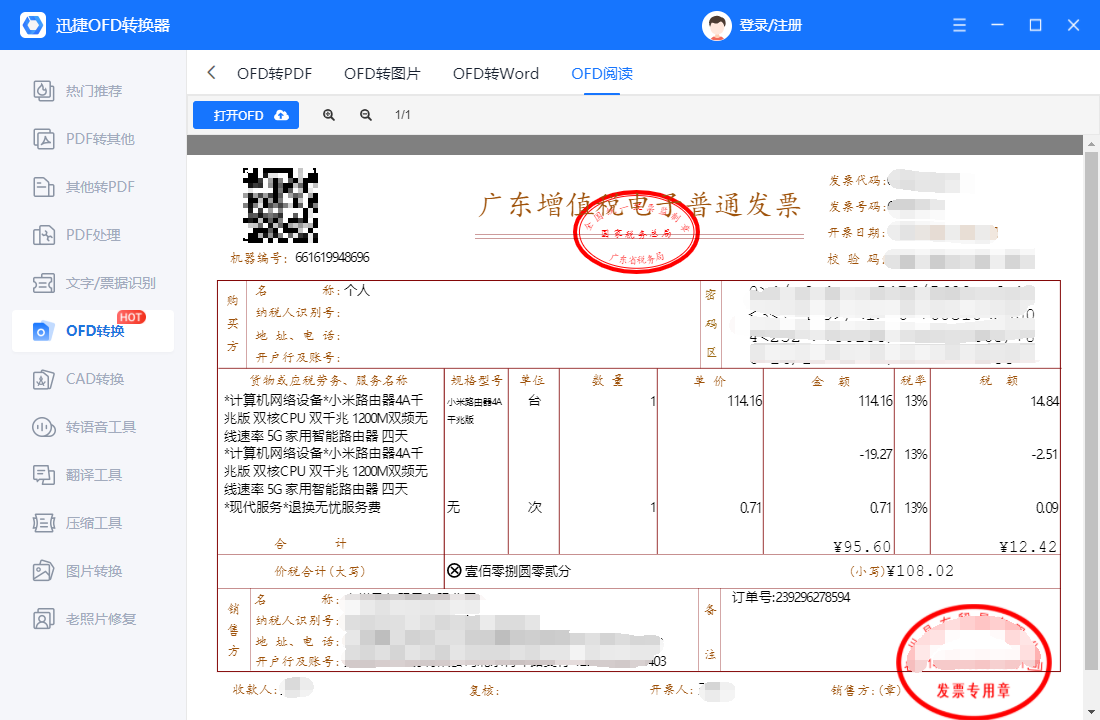Zoom out of the OFD document
The height and width of the screenshot is (720, 1100).
point(366,114)
